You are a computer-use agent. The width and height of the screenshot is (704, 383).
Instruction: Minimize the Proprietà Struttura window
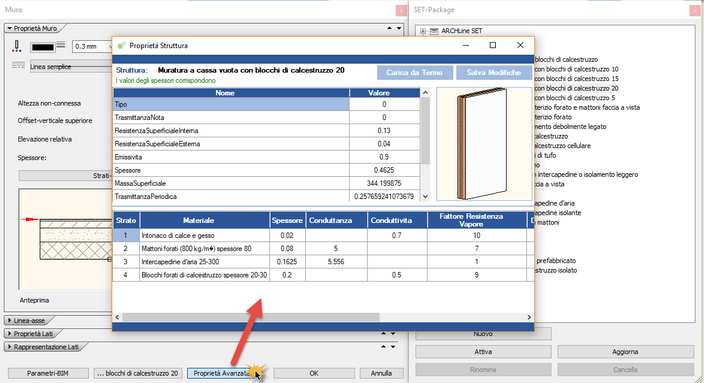tap(466, 45)
